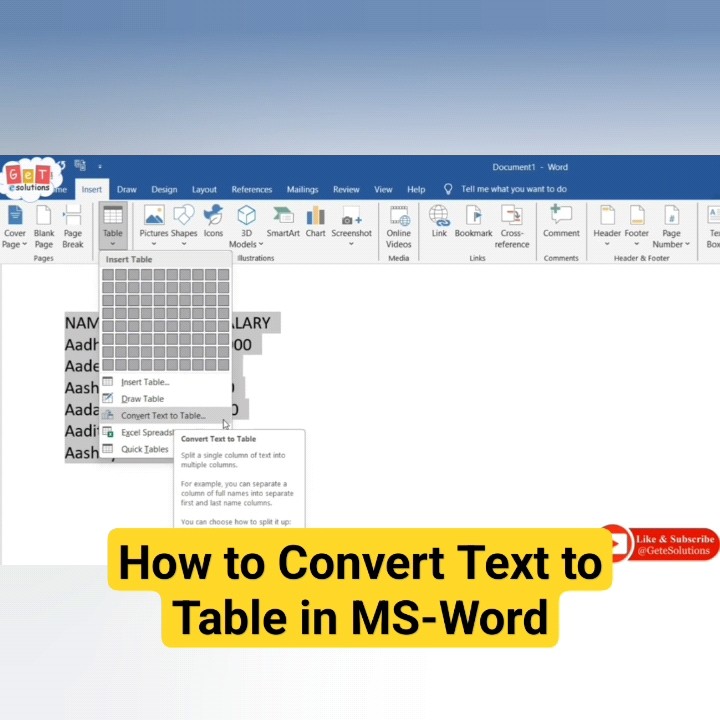Click the Icons button
Screen dimensions: 720x720
pyautogui.click(x=213, y=222)
